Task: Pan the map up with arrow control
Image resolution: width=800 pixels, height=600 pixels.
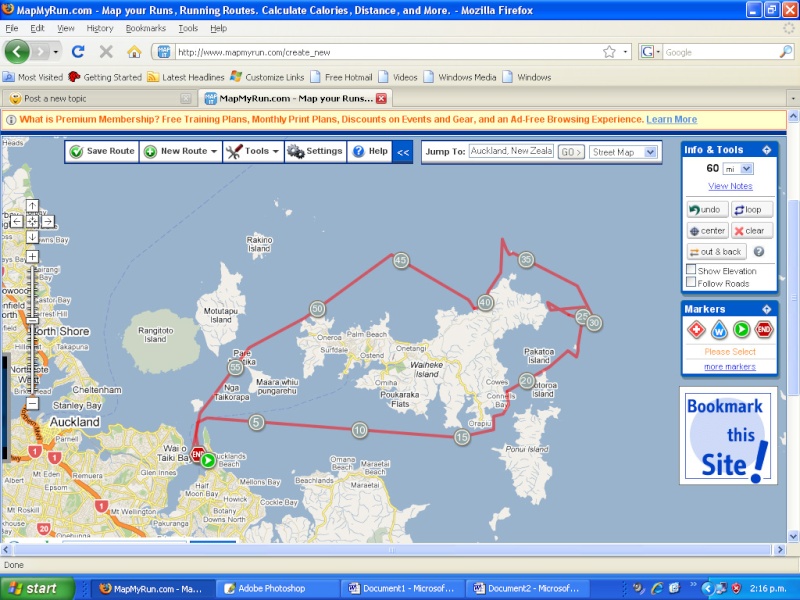Action: (x=32, y=206)
